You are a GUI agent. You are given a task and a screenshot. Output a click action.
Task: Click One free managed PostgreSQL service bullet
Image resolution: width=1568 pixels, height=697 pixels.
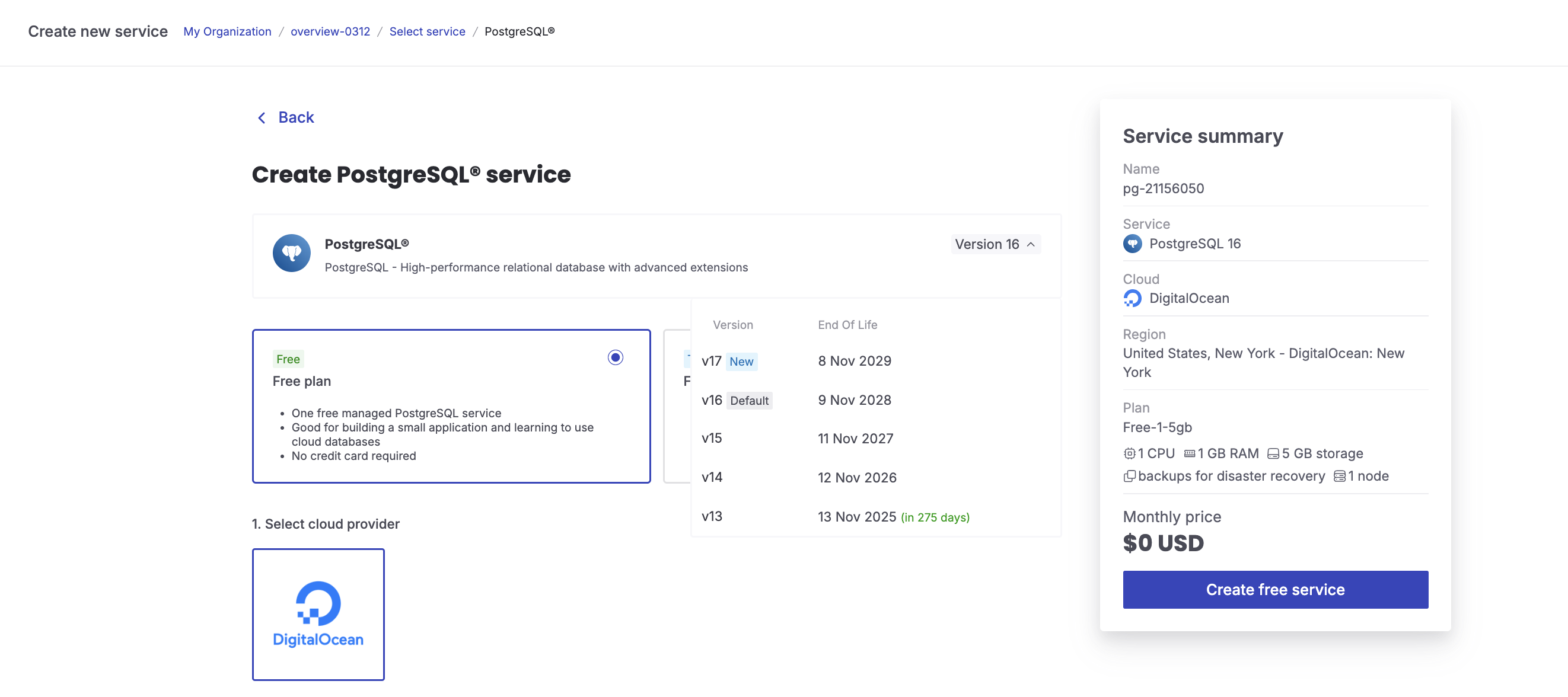[396, 413]
